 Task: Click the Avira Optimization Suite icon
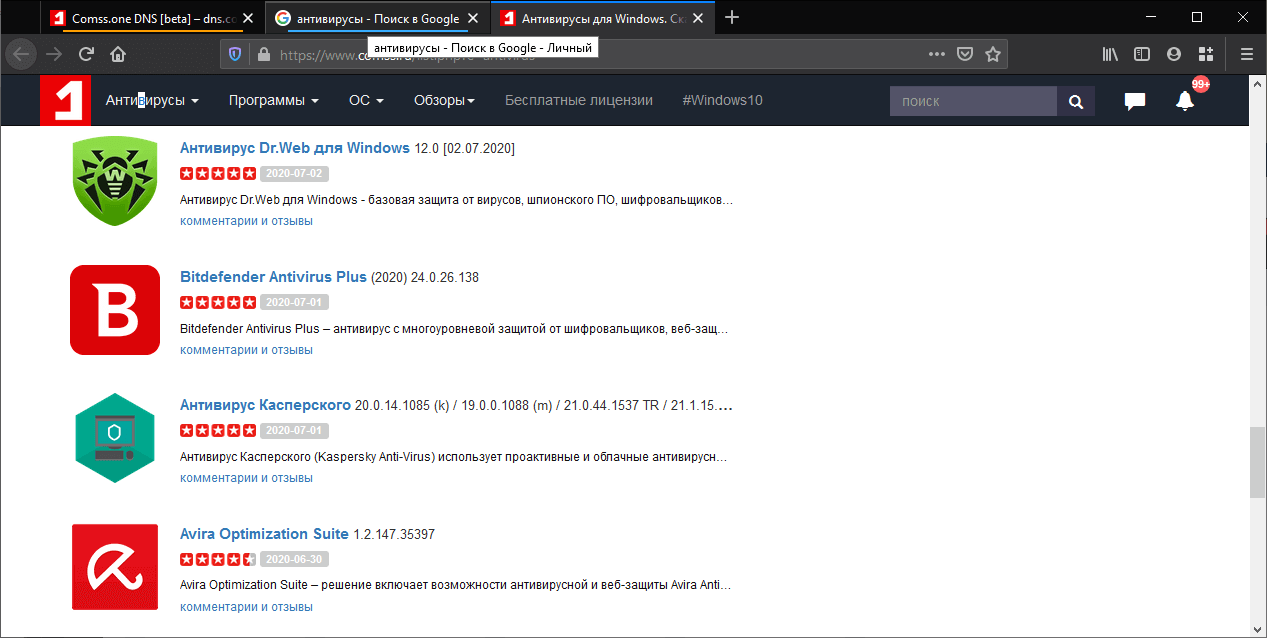click(114, 566)
